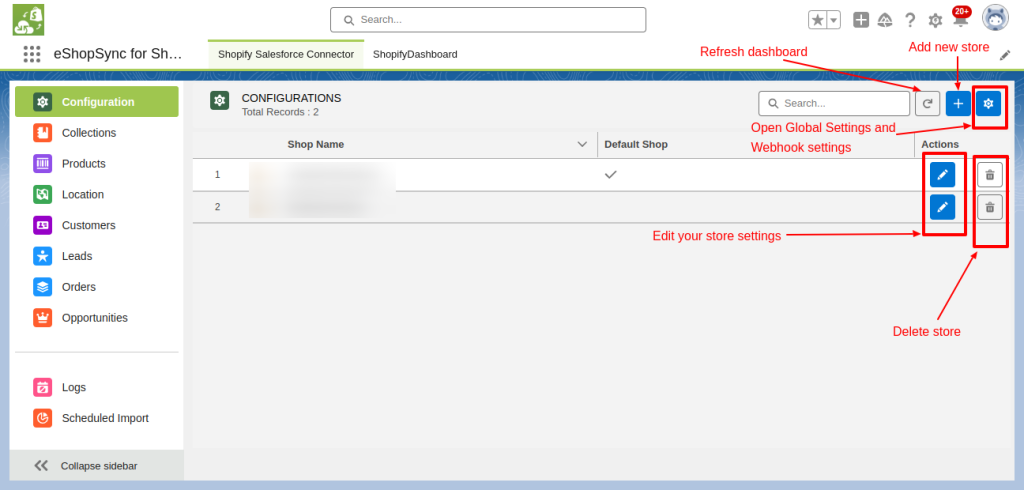The width and height of the screenshot is (1024, 490).
Task: Click the Logs calendar icon
Action: click(x=42, y=387)
